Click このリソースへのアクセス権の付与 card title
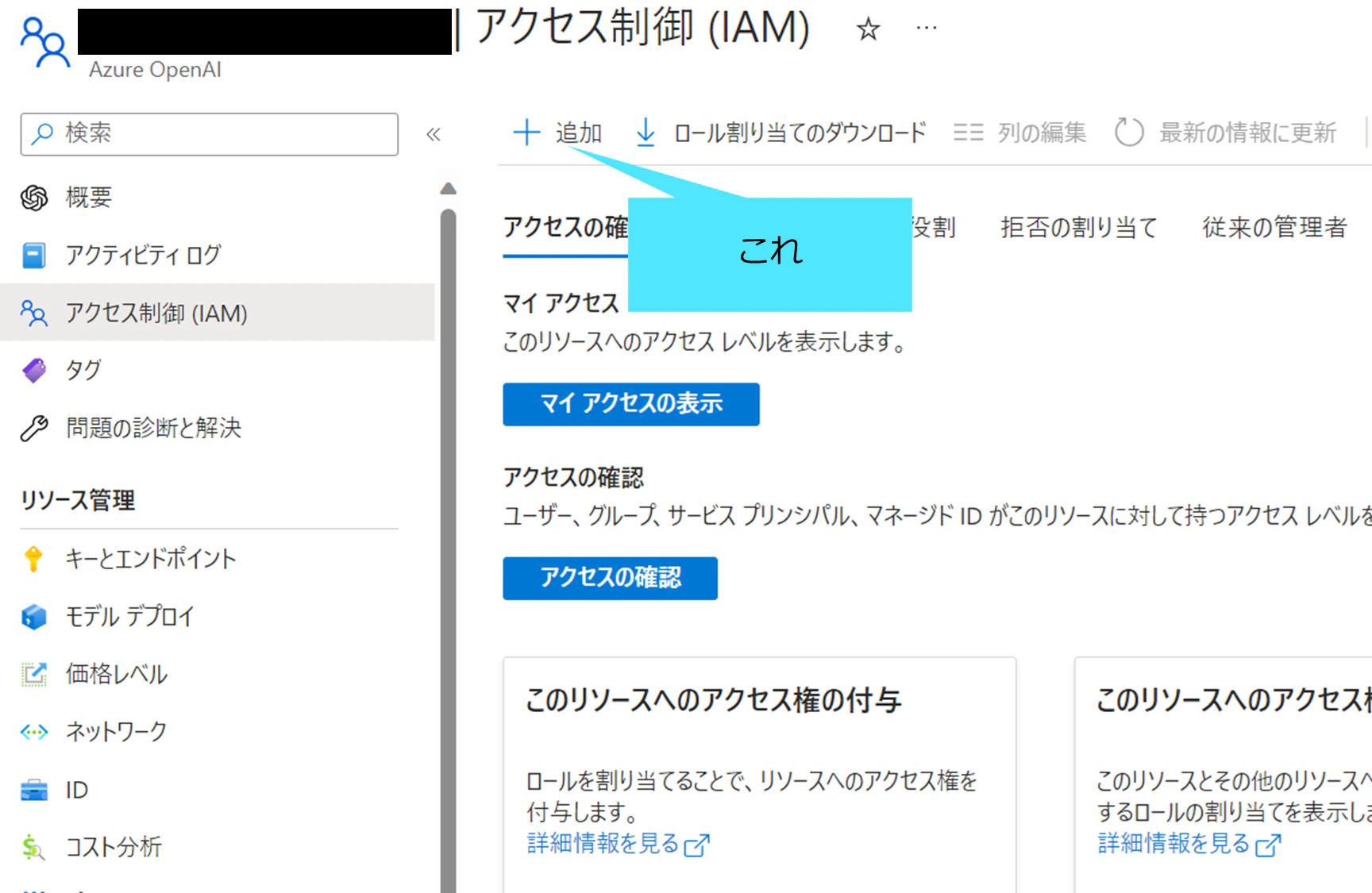 (x=713, y=701)
